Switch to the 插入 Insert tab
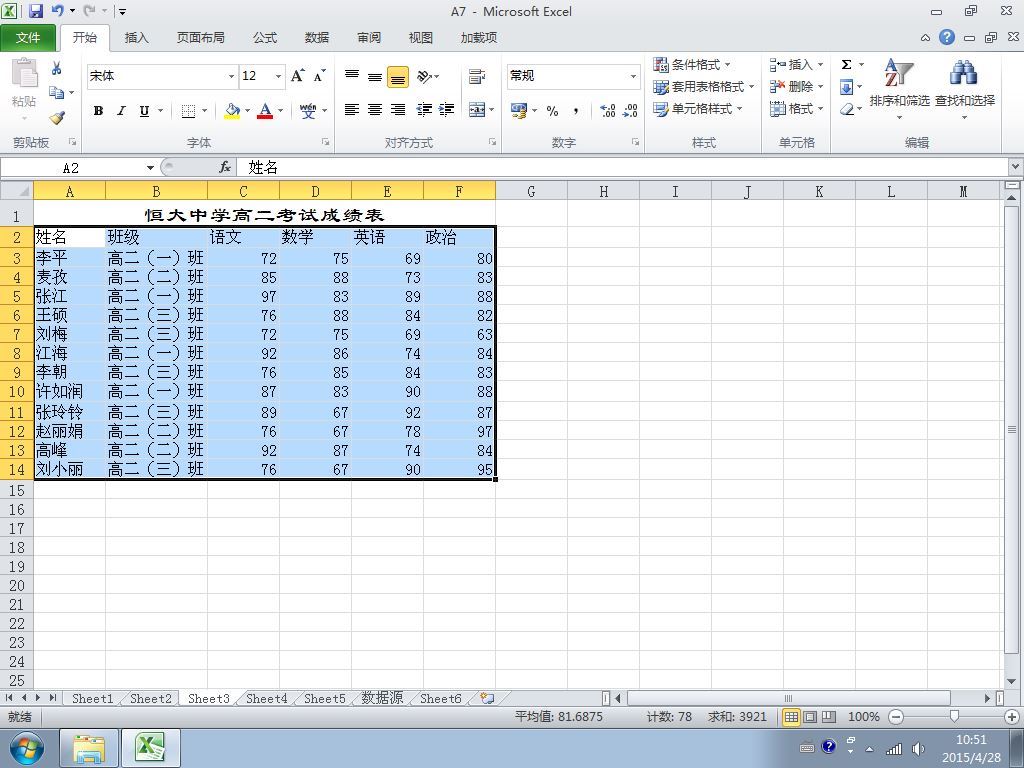 [x=136, y=38]
